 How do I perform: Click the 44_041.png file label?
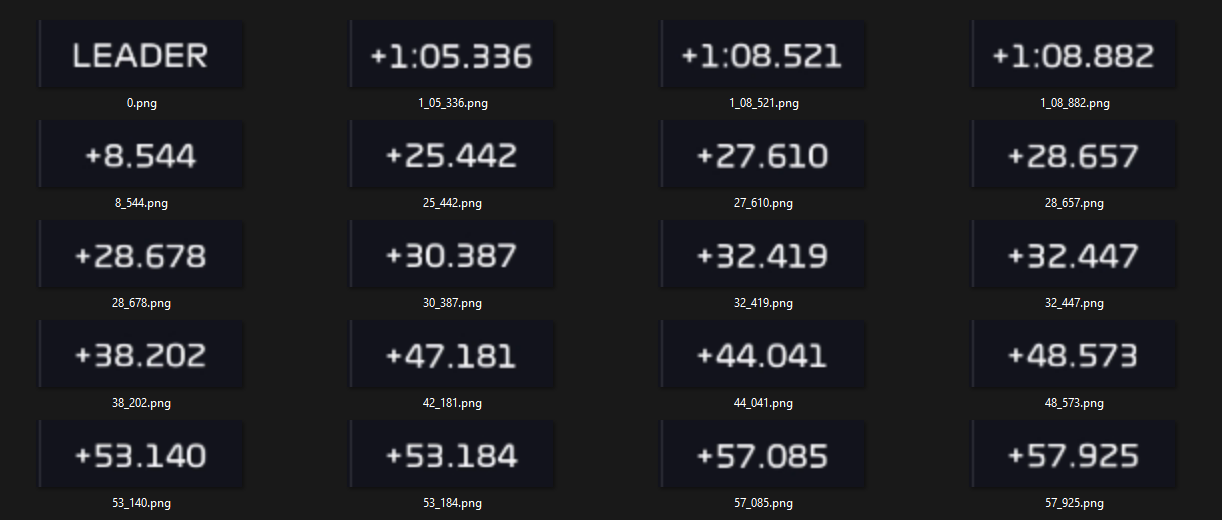point(763,403)
